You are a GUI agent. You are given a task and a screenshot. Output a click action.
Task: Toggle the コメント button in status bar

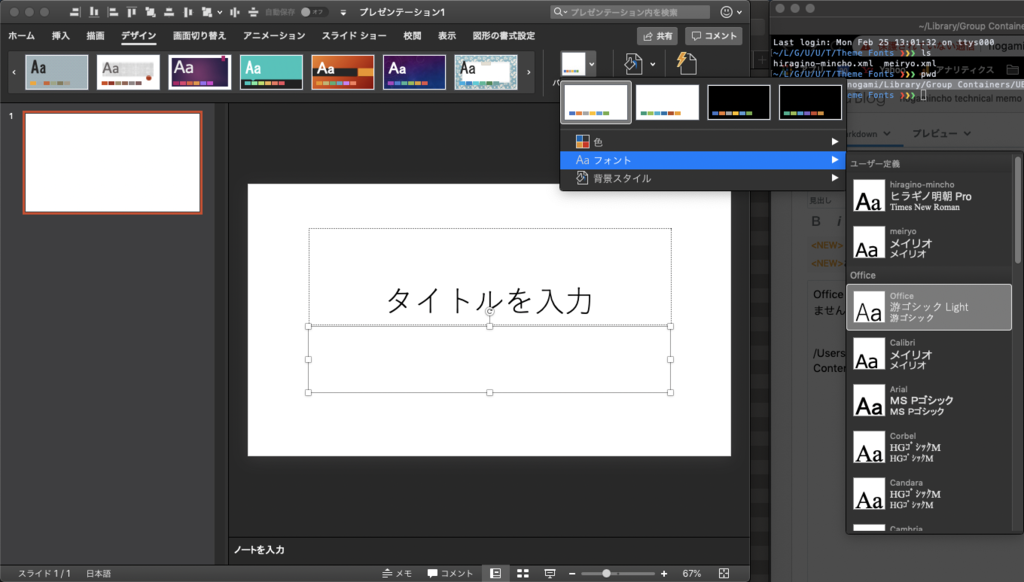pos(450,574)
